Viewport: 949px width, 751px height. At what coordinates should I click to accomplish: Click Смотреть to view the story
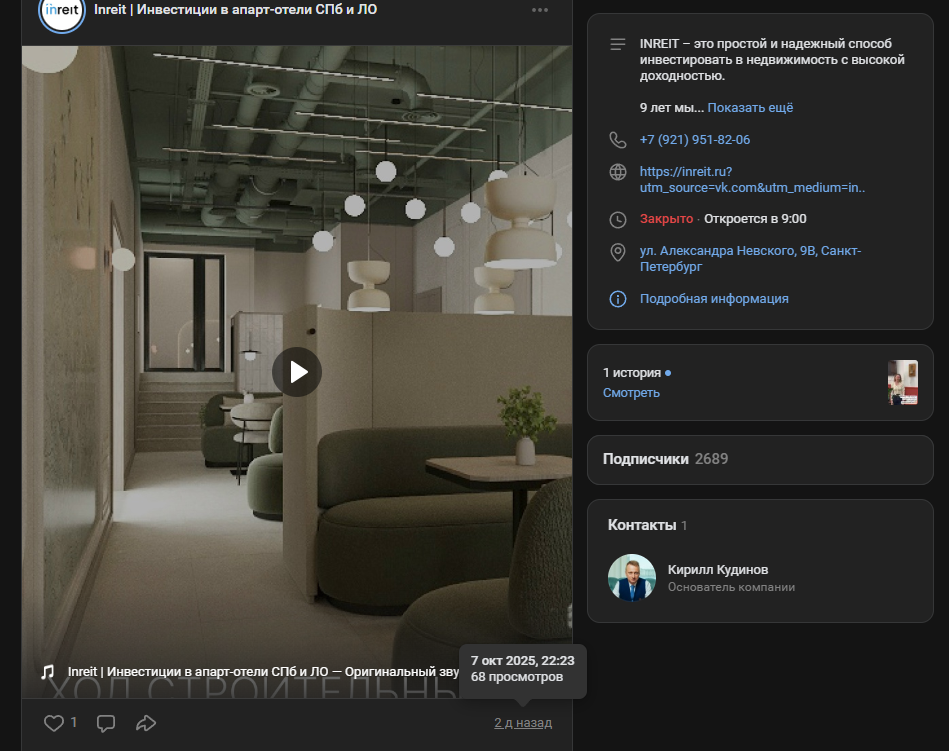pos(631,393)
